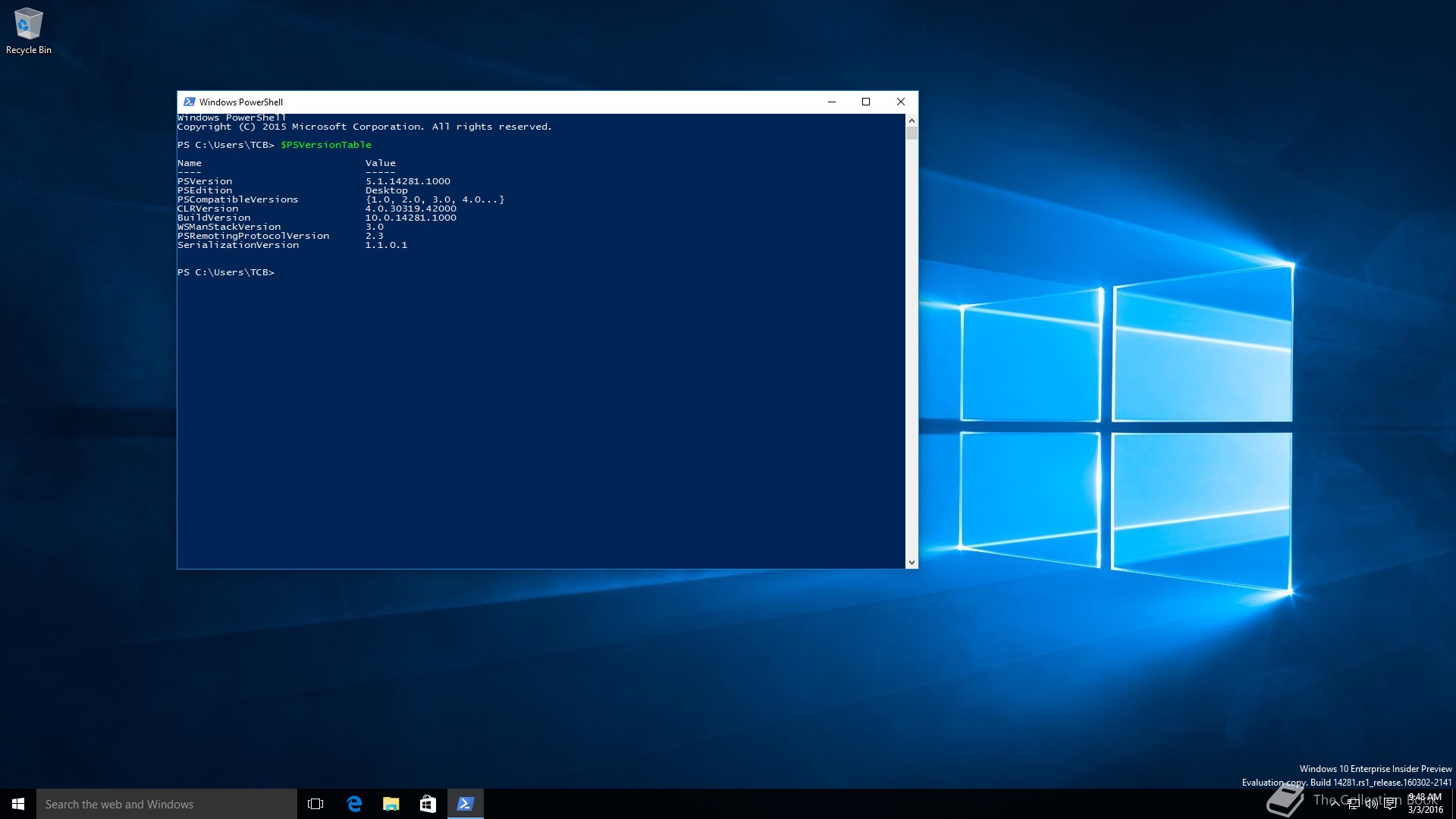This screenshot has width=1456, height=819.
Task: Click the Copyright Microsoft Corporation line
Action: 365,127
